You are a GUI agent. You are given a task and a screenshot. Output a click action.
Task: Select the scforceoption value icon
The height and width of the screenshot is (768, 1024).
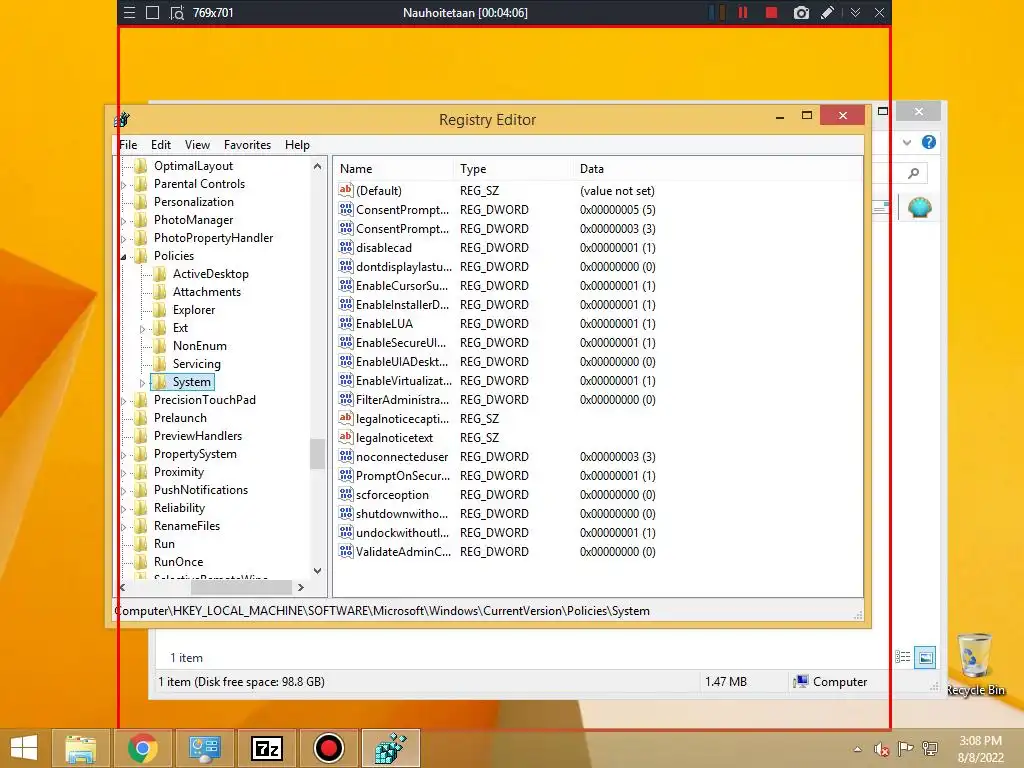pyautogui.click(x=345, y=494)
